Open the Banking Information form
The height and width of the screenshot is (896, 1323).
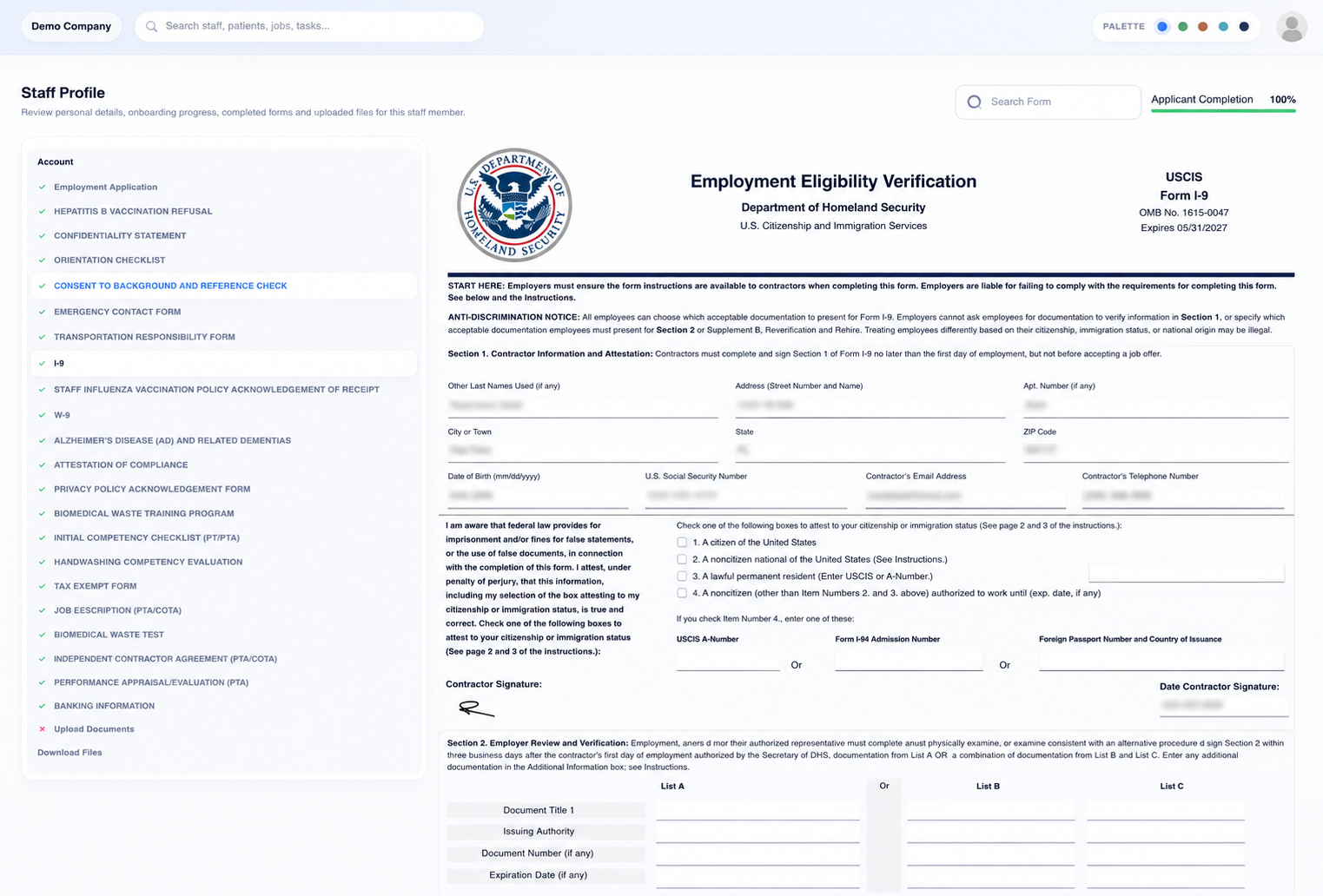coord(104,706)
